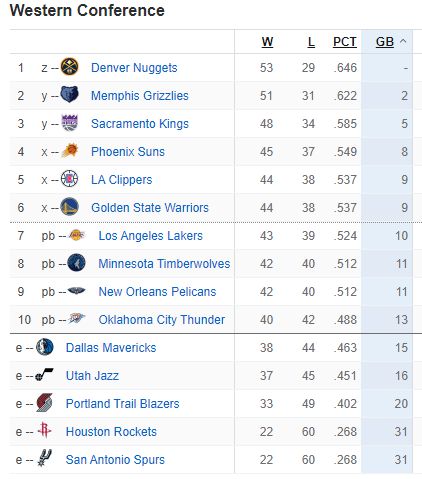The image size is (422, 479).
Task: Click the Phoenix Suns logo
Action: [69, 151]
